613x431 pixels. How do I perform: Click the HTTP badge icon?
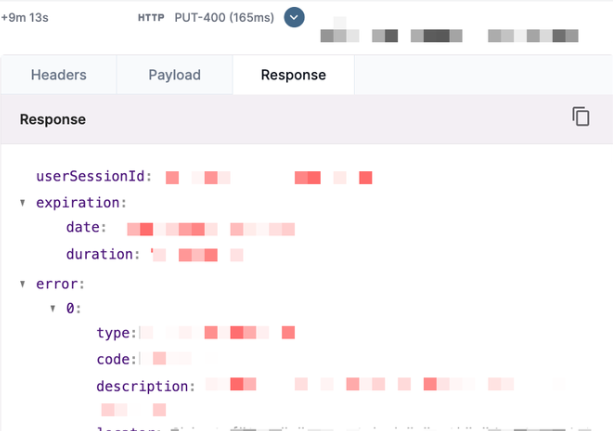[150, 17]
